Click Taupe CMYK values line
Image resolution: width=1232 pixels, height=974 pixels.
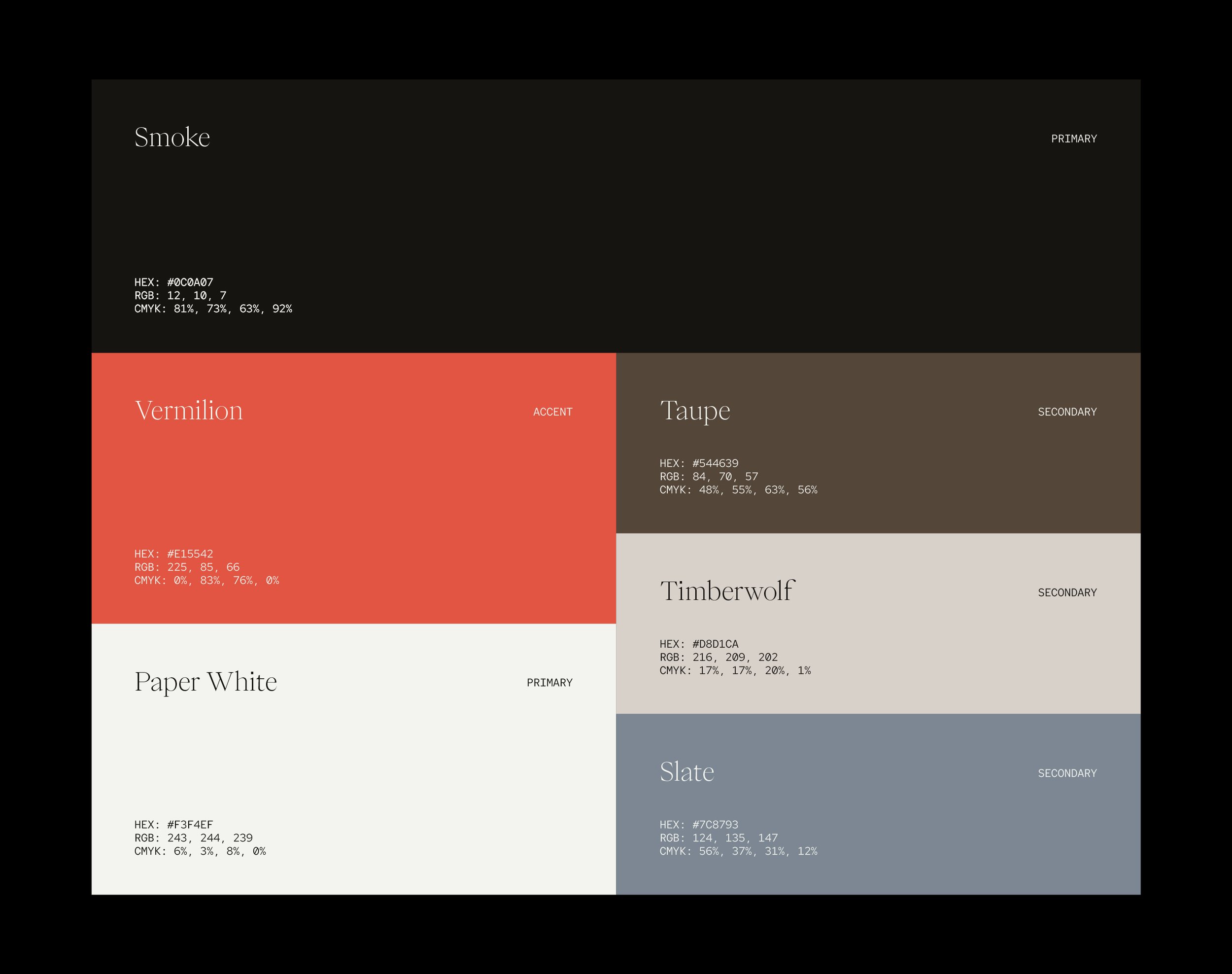pyautogui.click(x=738, y=490)
